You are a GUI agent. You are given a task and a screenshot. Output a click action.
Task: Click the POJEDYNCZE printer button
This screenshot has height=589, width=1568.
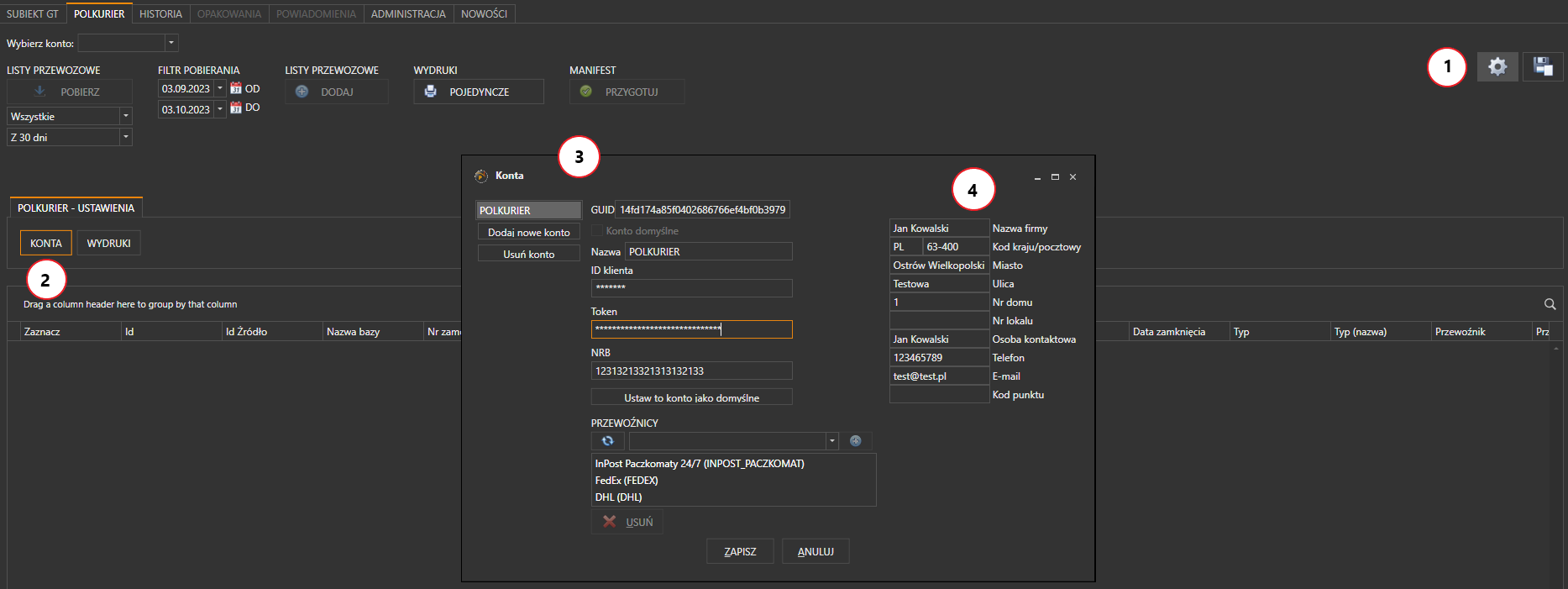point(478,92)
